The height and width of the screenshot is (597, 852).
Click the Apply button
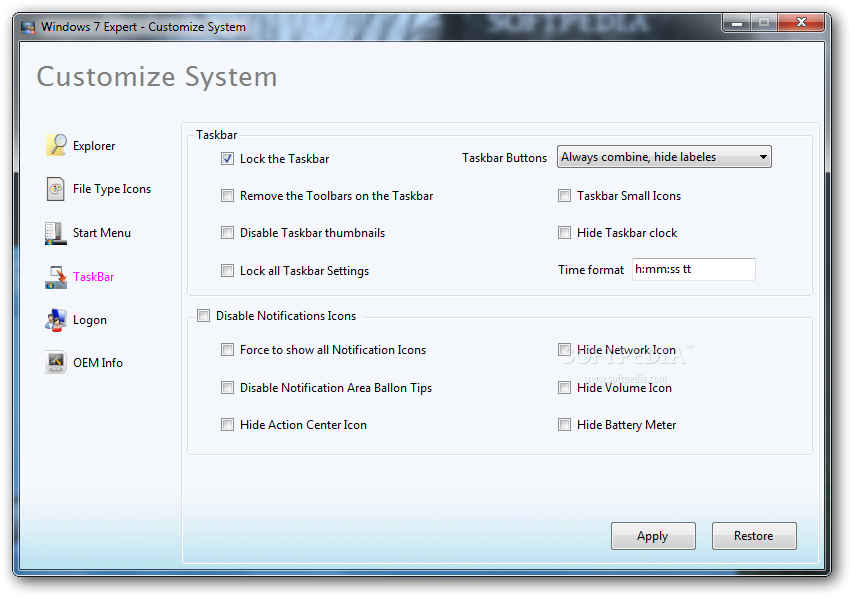(x=653, y=536)
